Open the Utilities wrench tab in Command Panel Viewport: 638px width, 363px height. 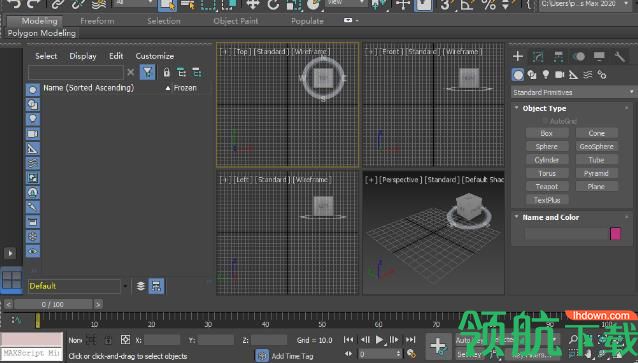click(x=620, y=56)
